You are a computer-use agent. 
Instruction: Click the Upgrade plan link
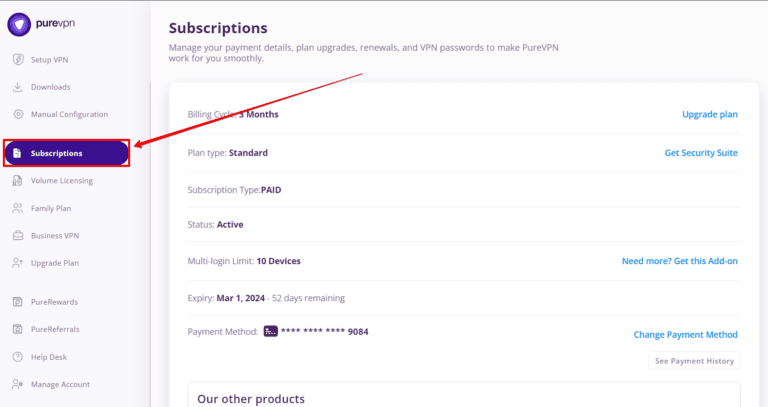(709, 114)
